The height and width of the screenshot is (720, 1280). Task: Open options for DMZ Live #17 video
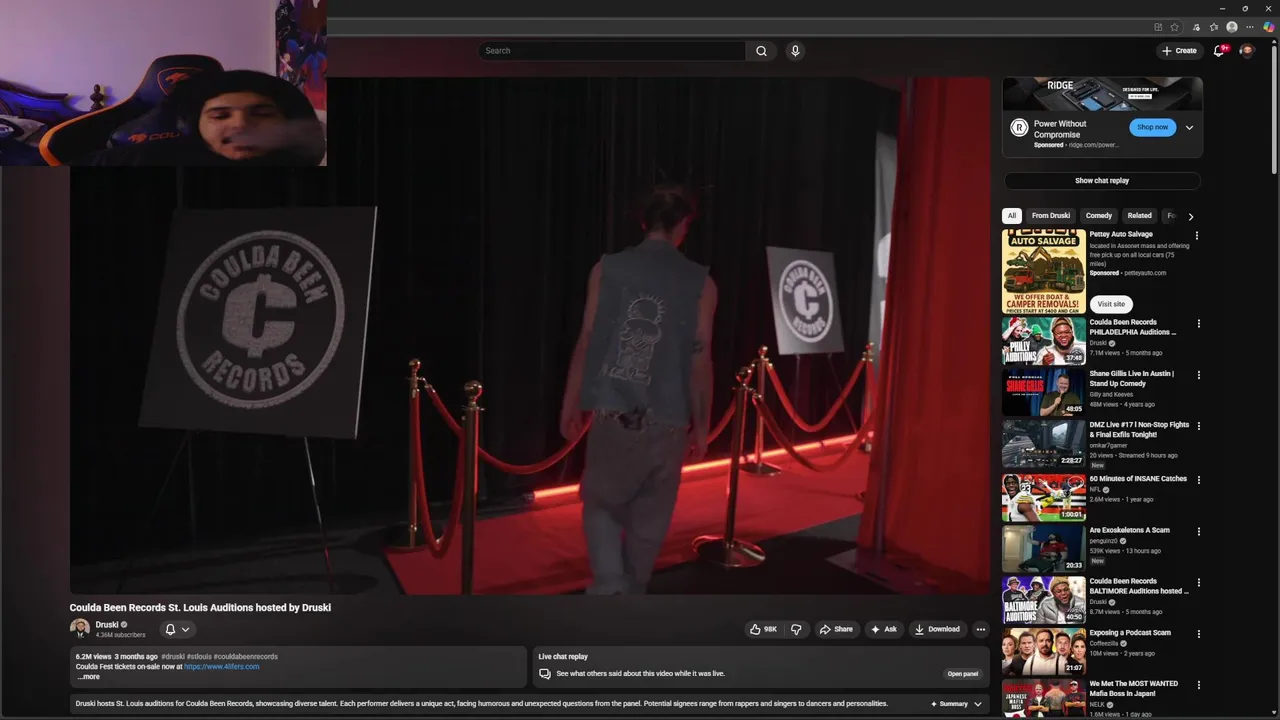click(x=1198, y=427)
